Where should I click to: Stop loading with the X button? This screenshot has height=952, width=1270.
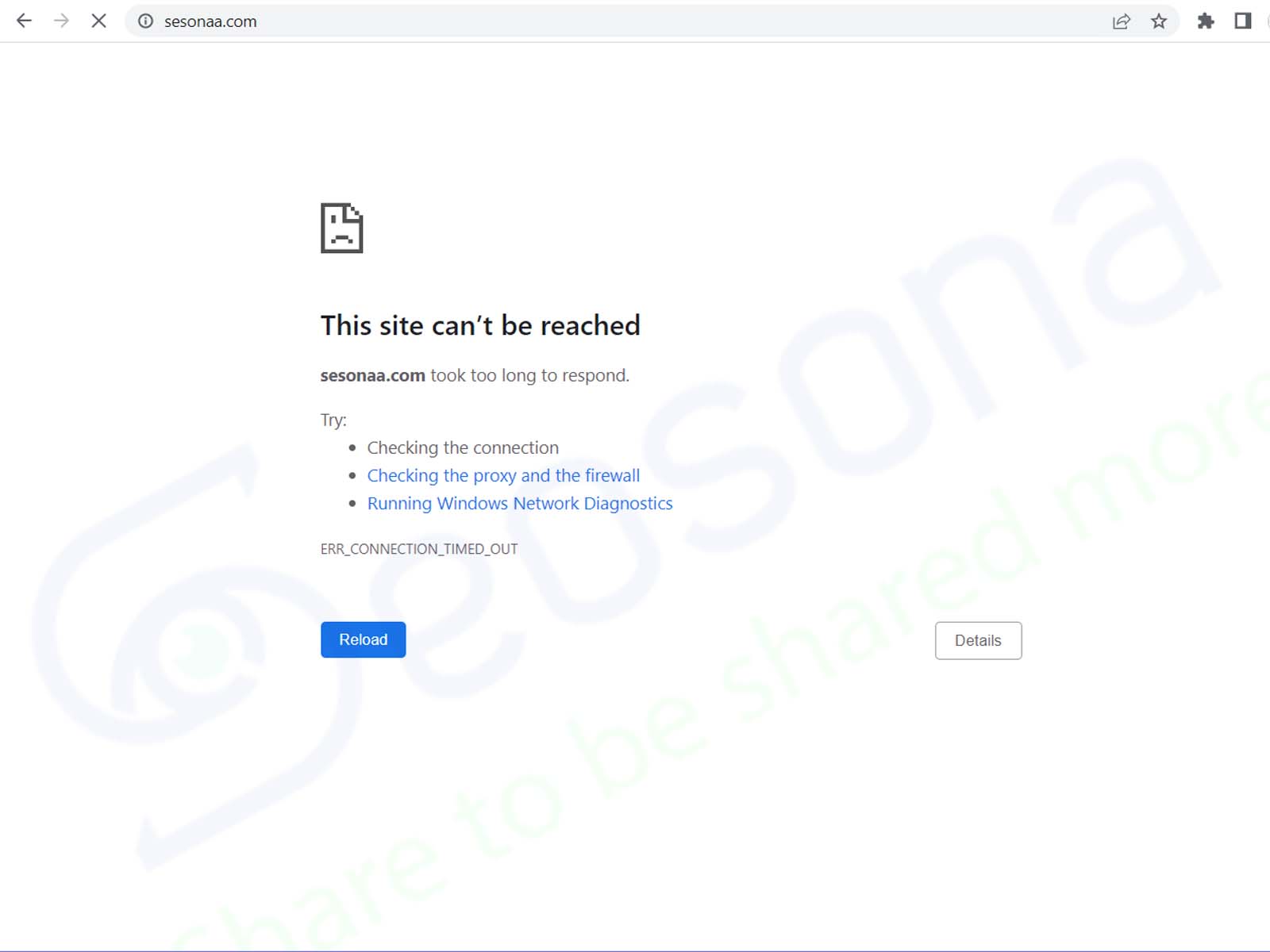point(99,21)
